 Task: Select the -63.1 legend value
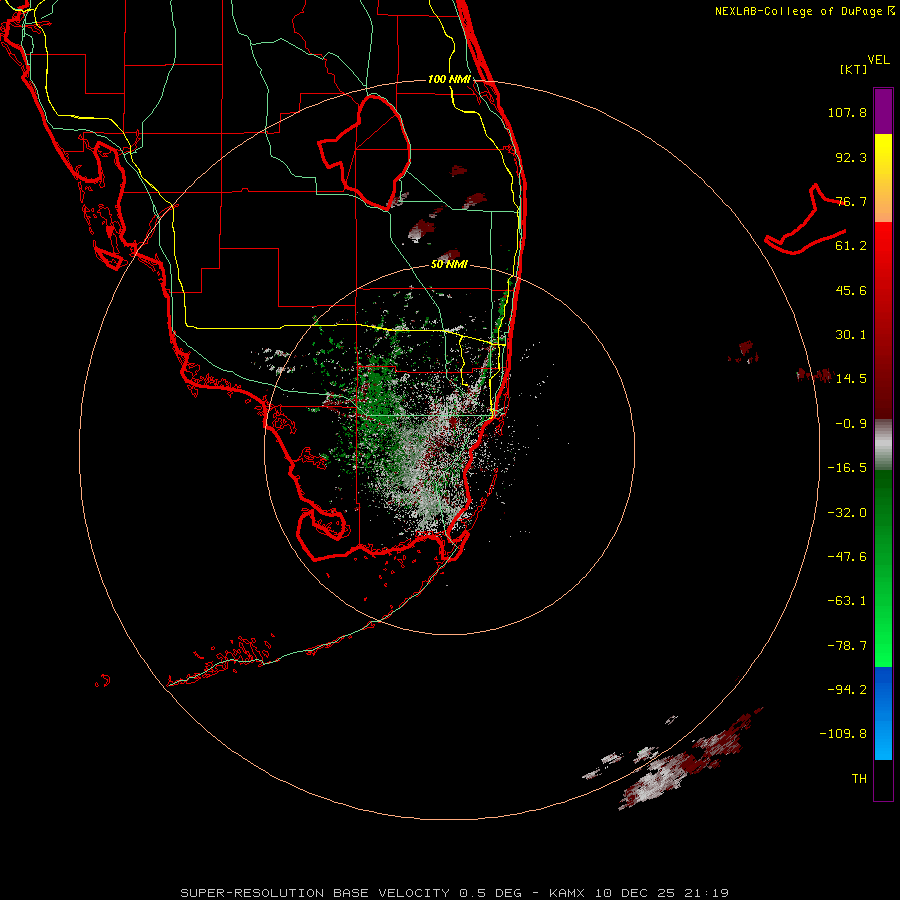(847, 601)
